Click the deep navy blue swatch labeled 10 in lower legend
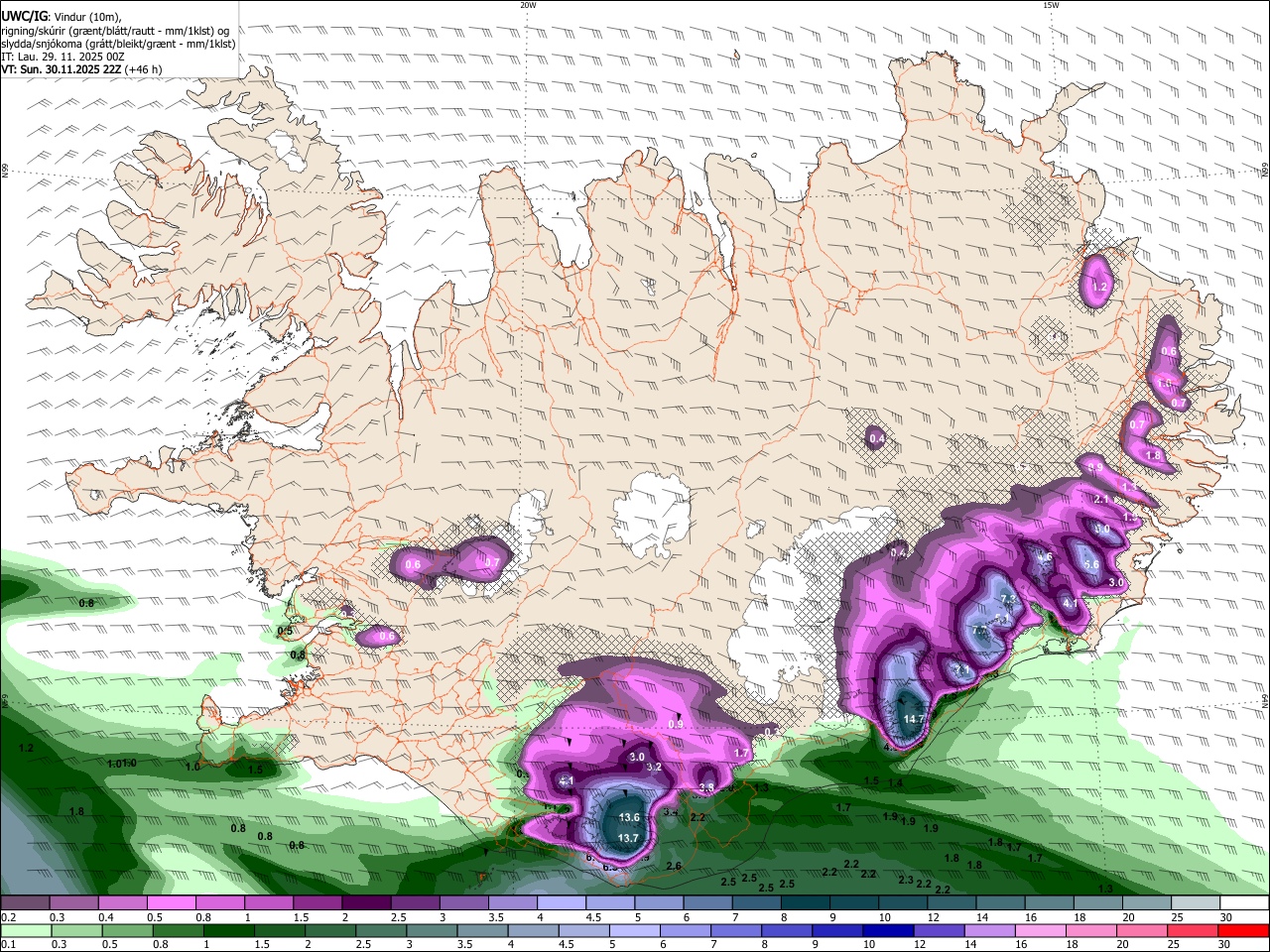Image resolution: width=1270 pixels, height=952 pixels. coord(888,931)
